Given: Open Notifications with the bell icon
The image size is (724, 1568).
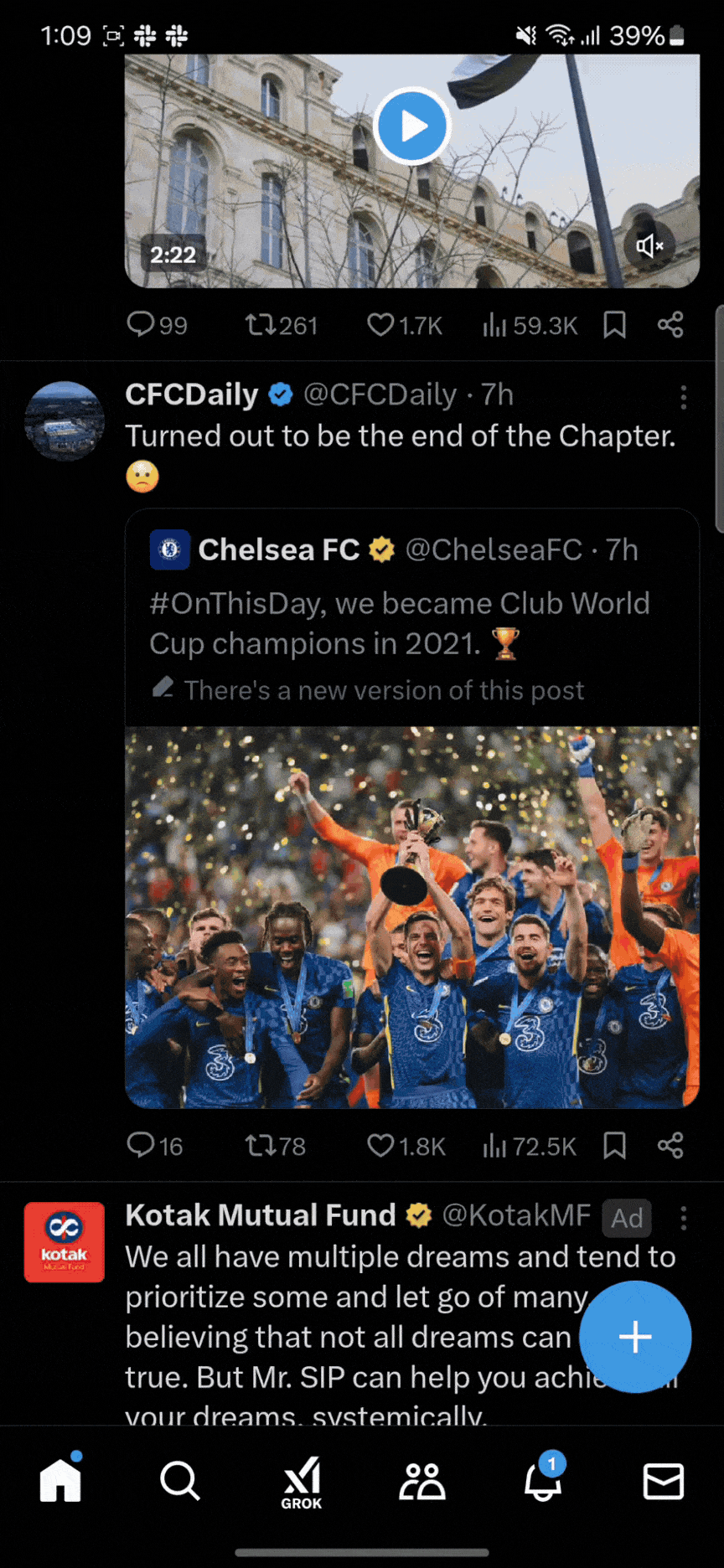Looking at the screenshot, I should [x=543, y=1481].
